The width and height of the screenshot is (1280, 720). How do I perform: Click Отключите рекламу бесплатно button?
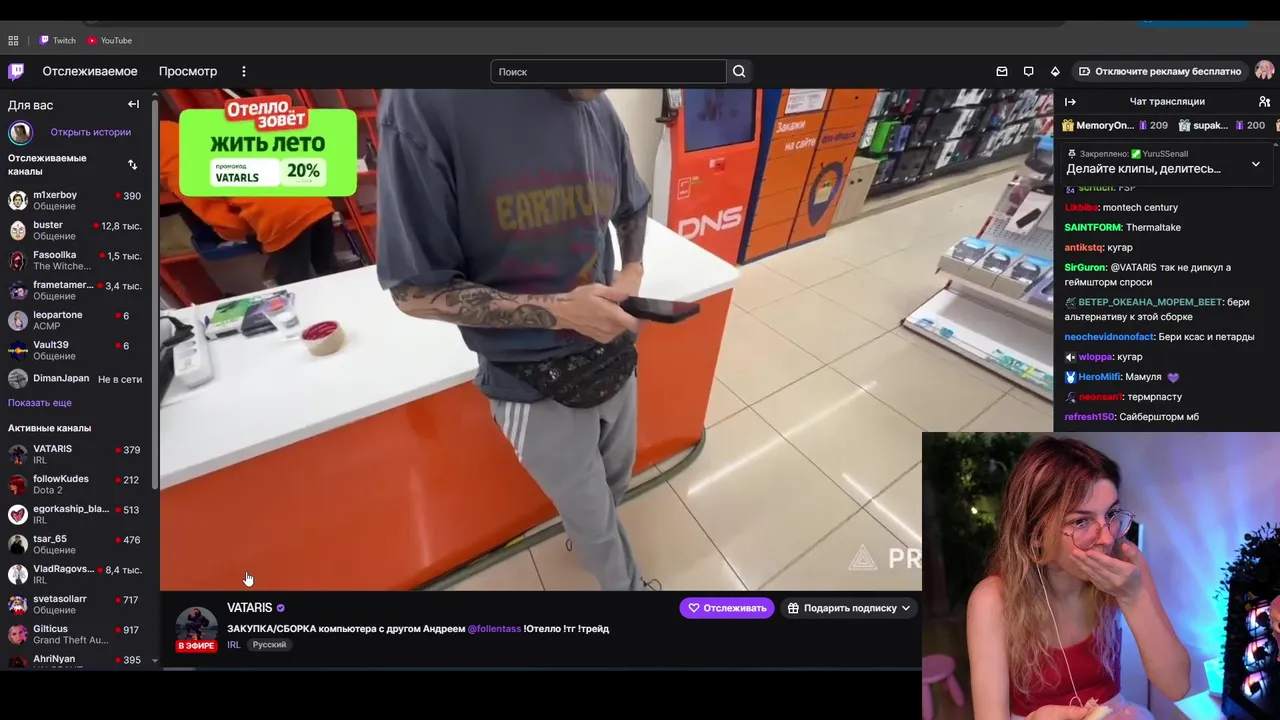coord(1159,72)
